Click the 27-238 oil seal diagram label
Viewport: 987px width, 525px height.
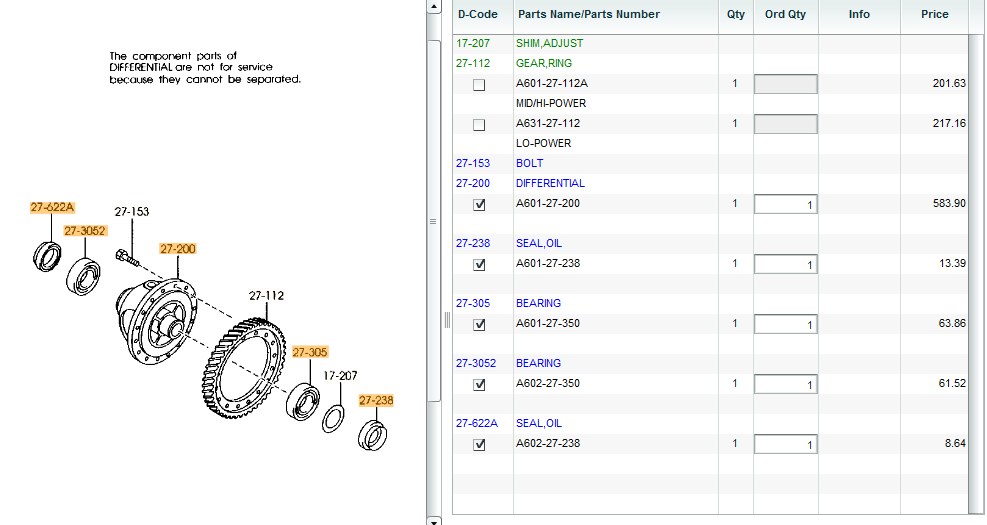[376, 400]
